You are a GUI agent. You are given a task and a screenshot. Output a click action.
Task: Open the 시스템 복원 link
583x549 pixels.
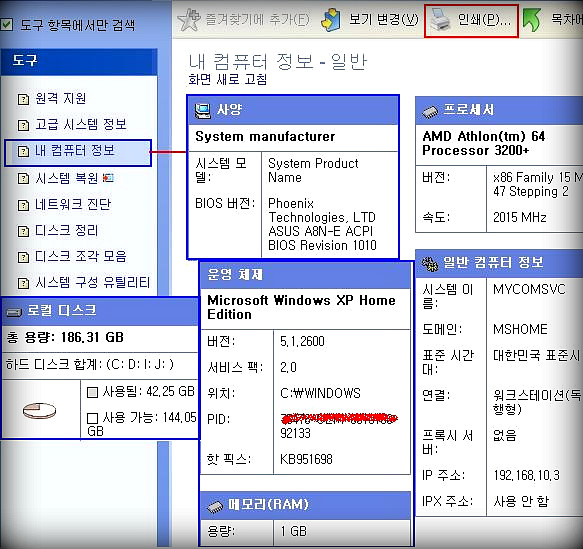(x=67, y=178)
